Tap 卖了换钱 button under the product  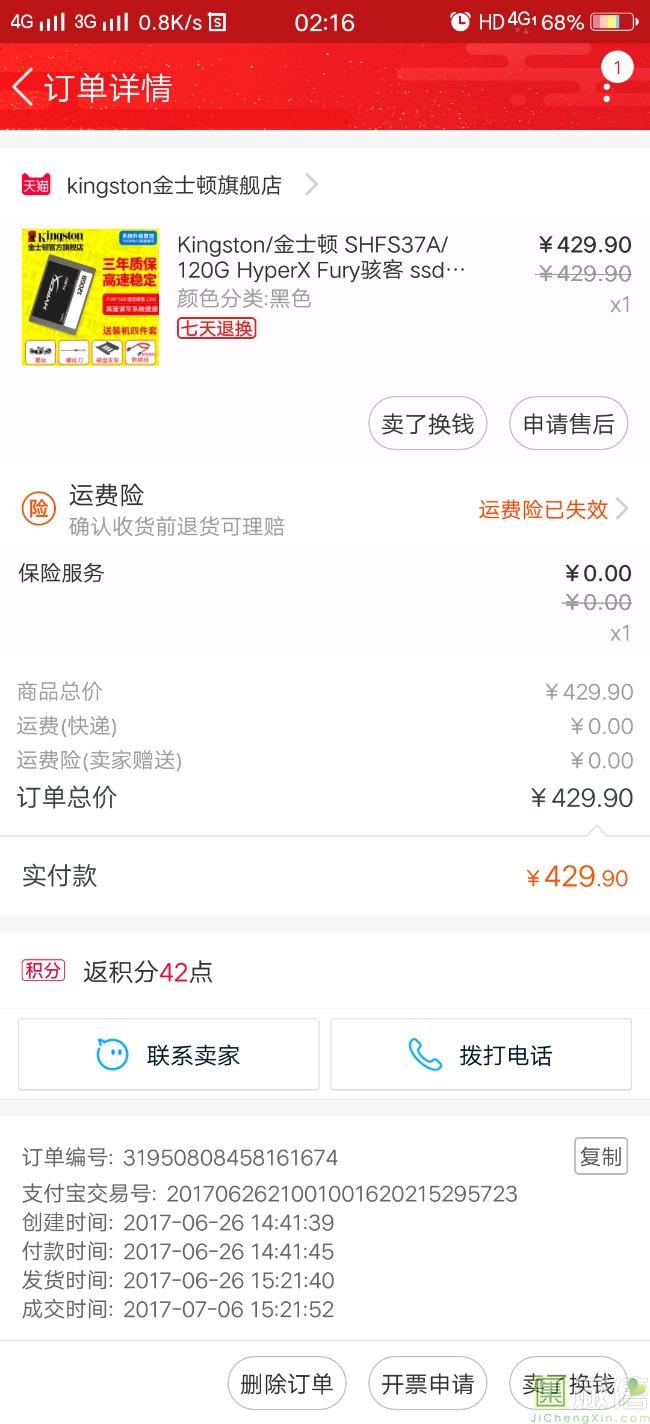click(427, 424)
